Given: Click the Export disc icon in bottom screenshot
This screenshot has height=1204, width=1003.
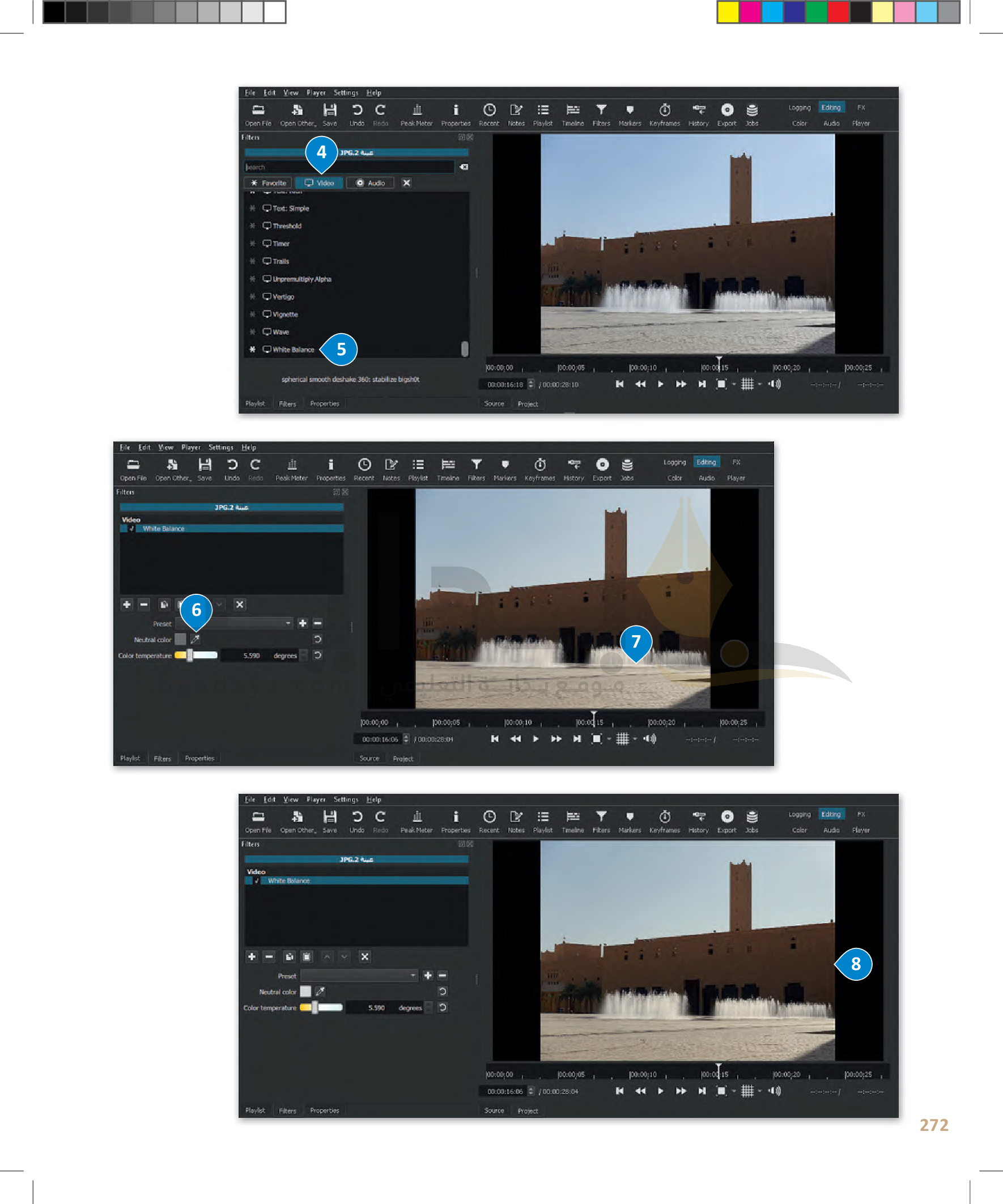Looking at the screenshot, I should coord(726,816).
